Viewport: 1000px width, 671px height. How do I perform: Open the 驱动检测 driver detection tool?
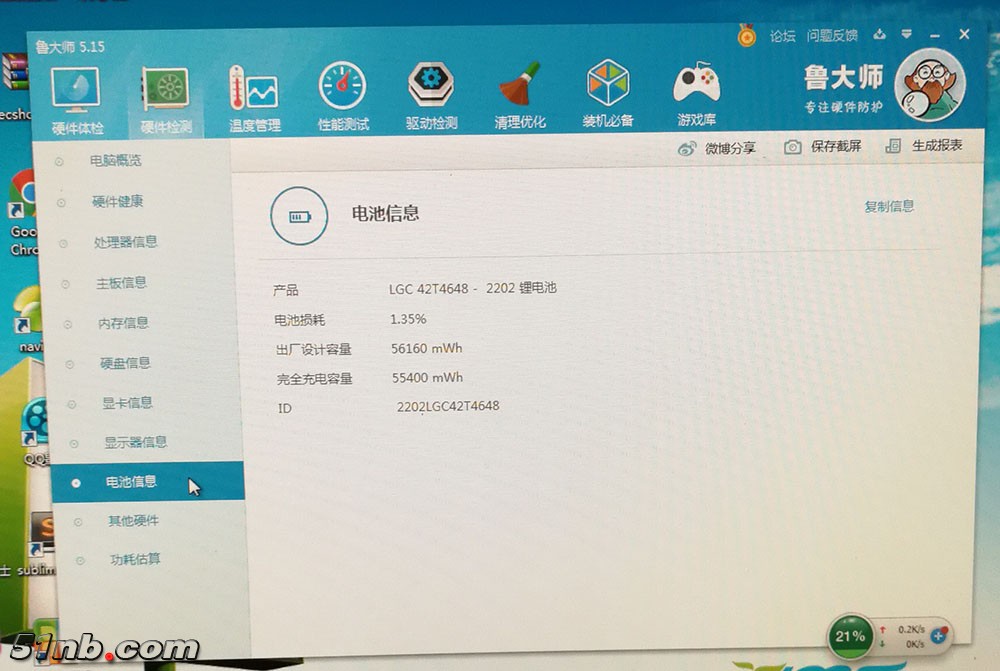tap(431, 96)
